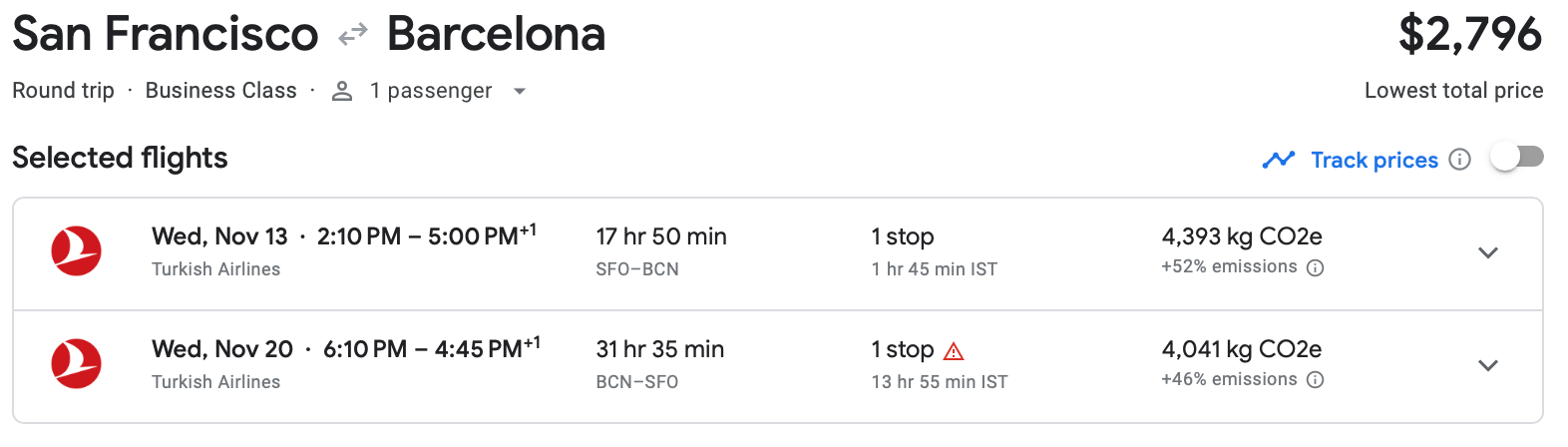Click the passenger person icon
Screen dimensions: 1568x447
pos(342,92)
